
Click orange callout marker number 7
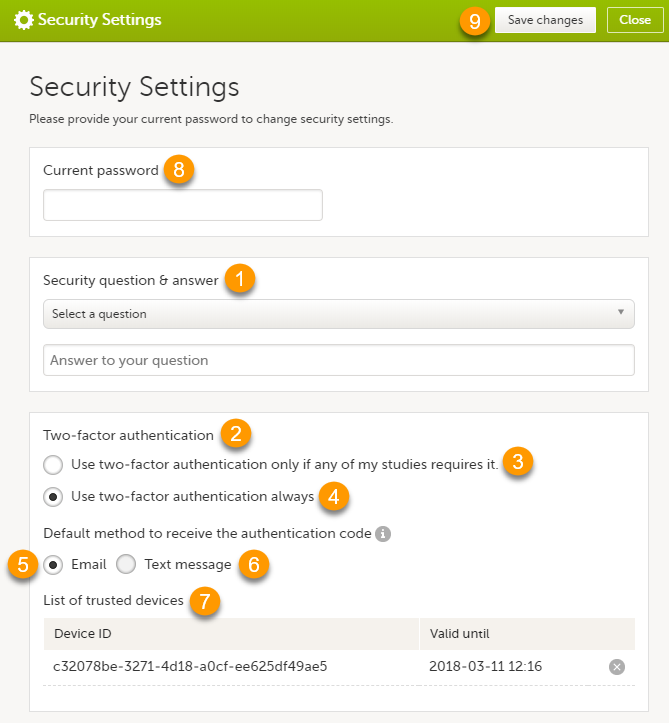tap(204, 601)
